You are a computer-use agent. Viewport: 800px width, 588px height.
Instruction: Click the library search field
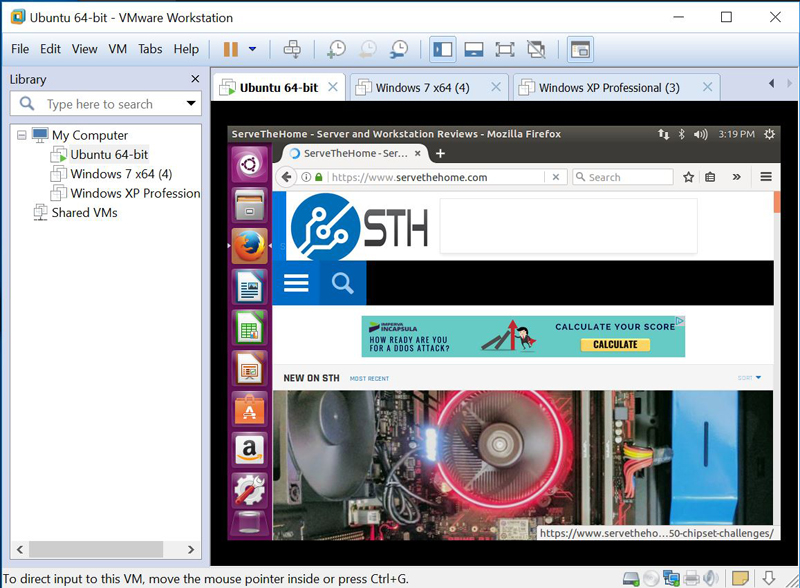tap(106, 104)
